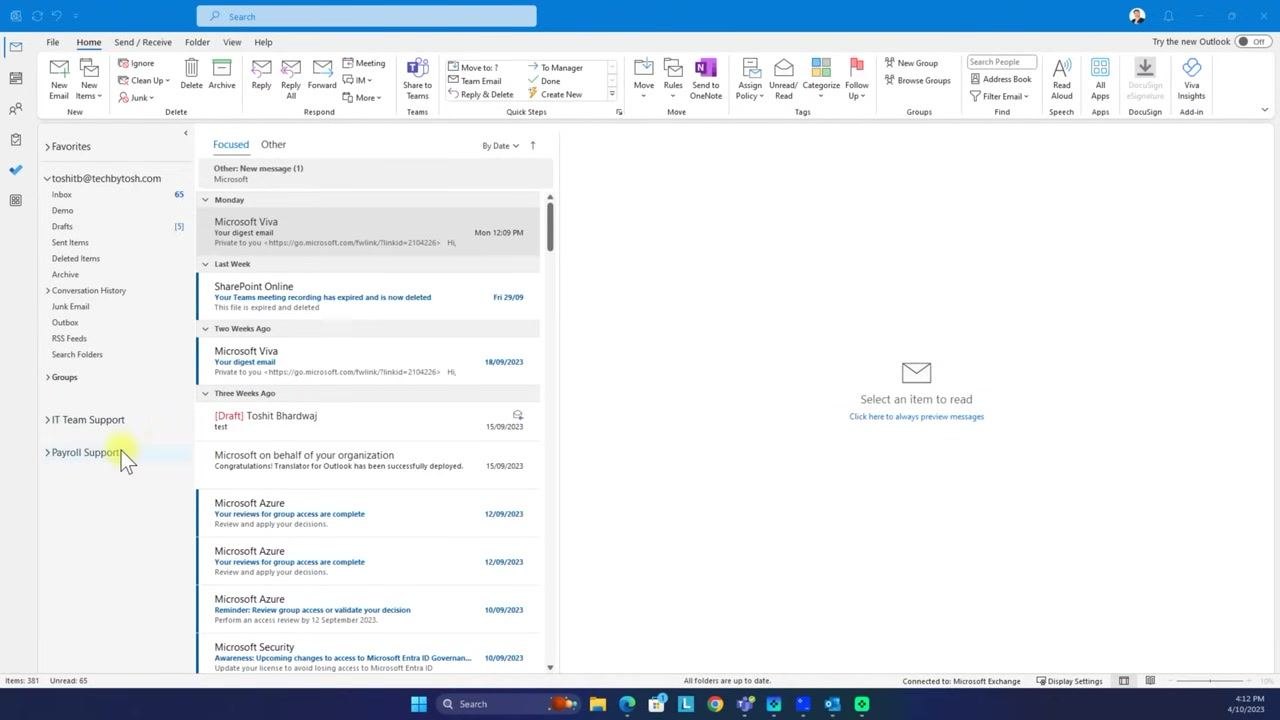
Task: Open File Explorer from taskbar
Action: 597,704
